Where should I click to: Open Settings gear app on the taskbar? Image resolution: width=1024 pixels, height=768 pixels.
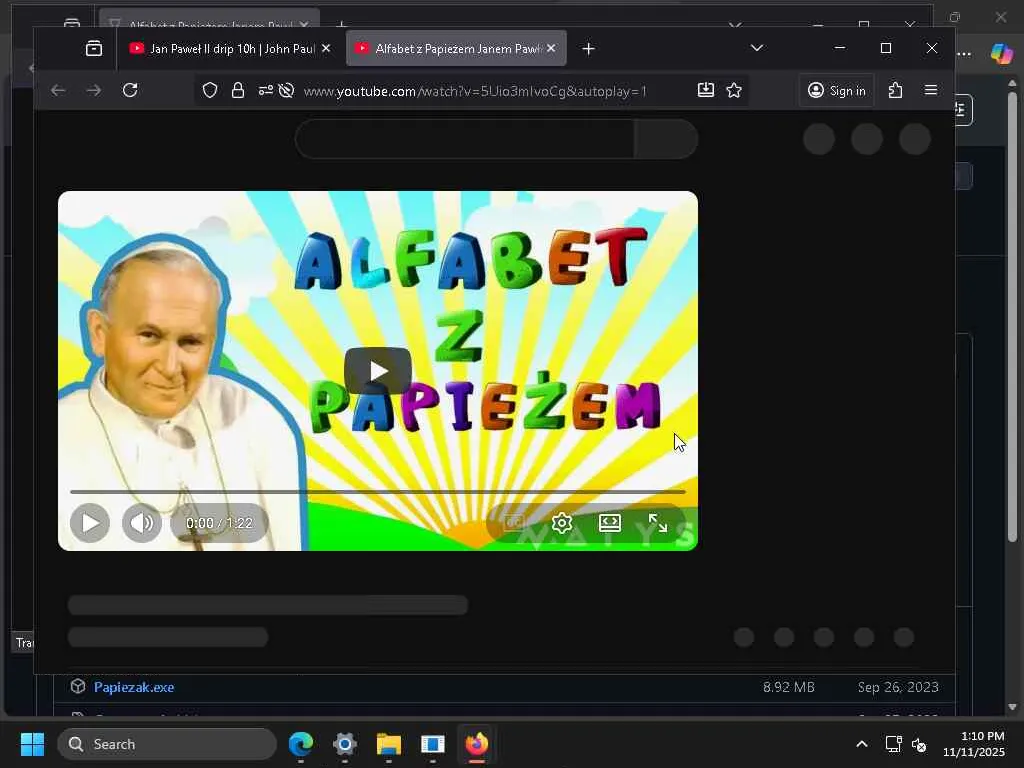click(345, 744)
